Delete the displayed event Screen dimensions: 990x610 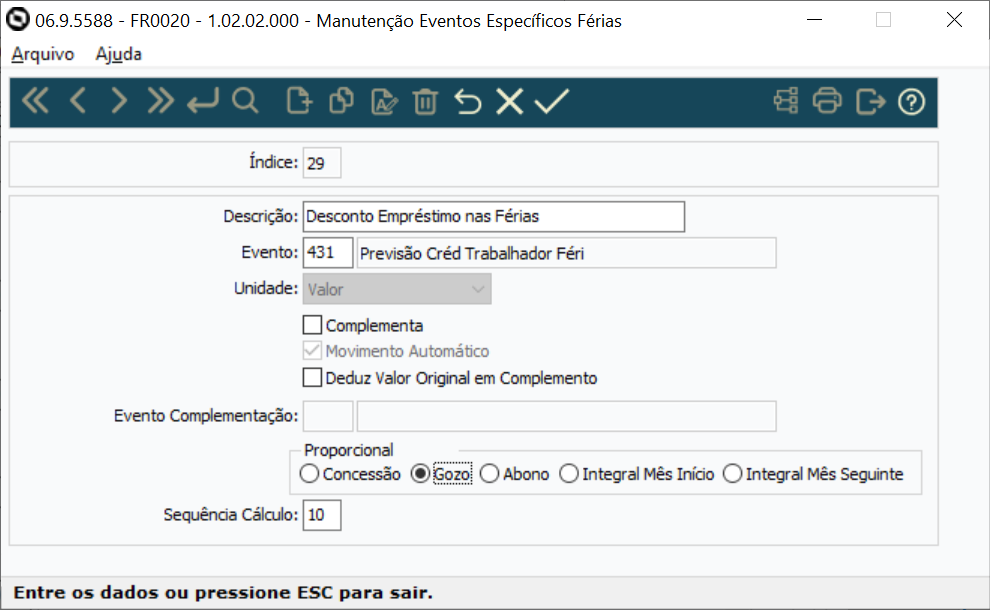coord(425,100)
